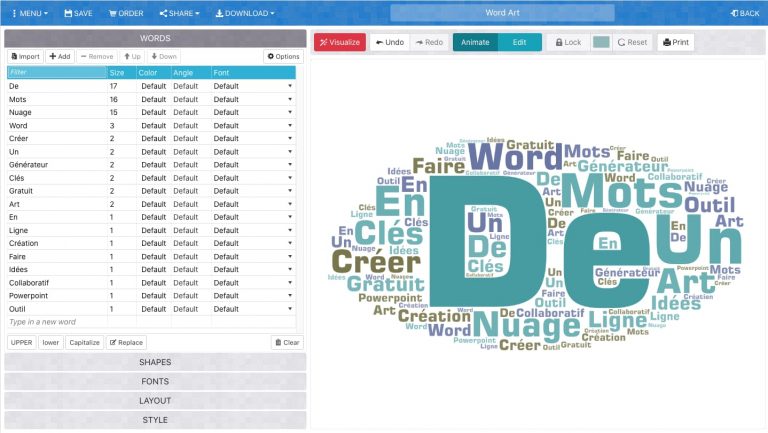
Task: Click the Save disk icon
Action: (x=68, y=13)
